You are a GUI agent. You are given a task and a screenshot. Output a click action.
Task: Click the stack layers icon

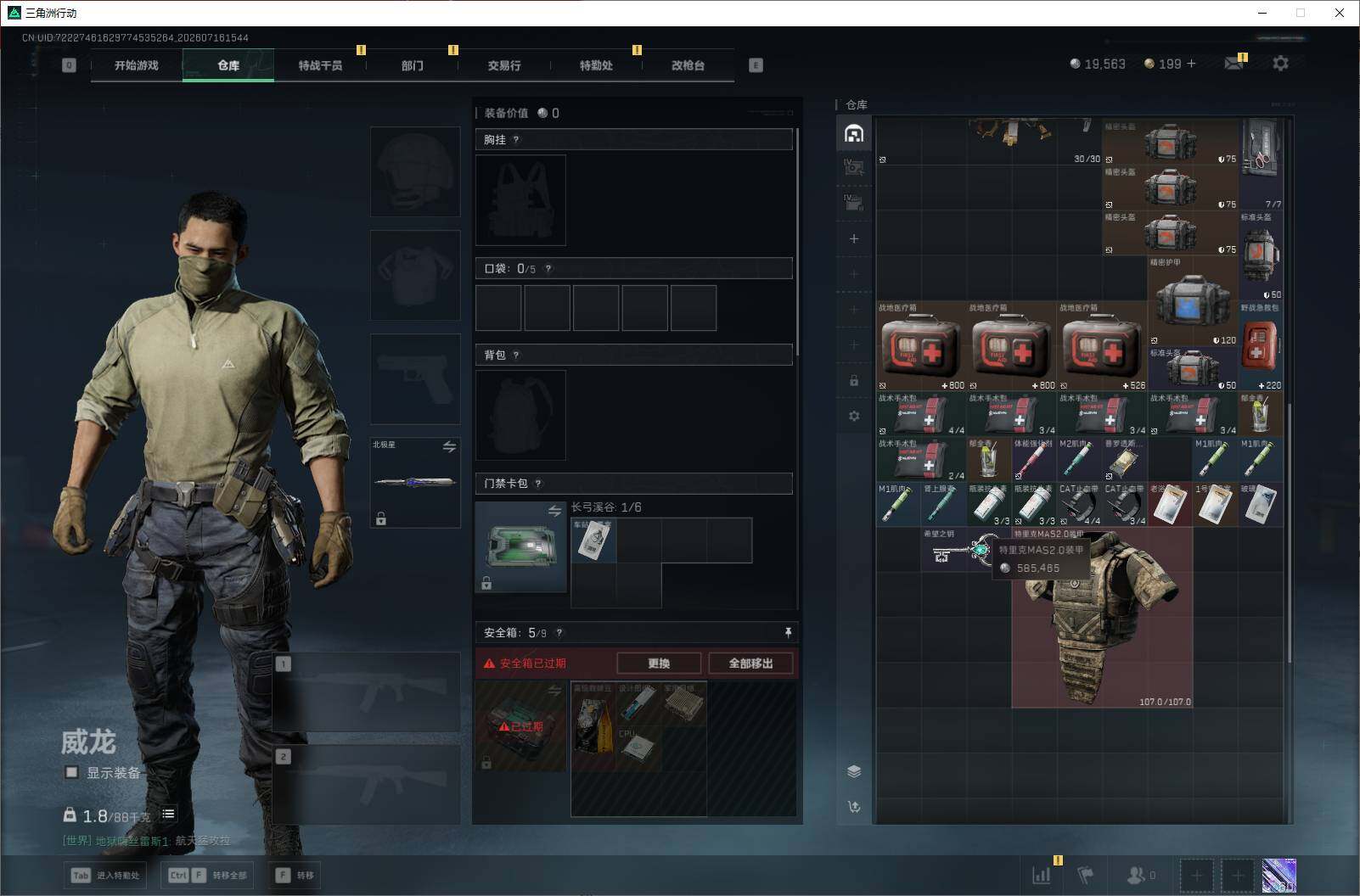[x=854, y=771]
